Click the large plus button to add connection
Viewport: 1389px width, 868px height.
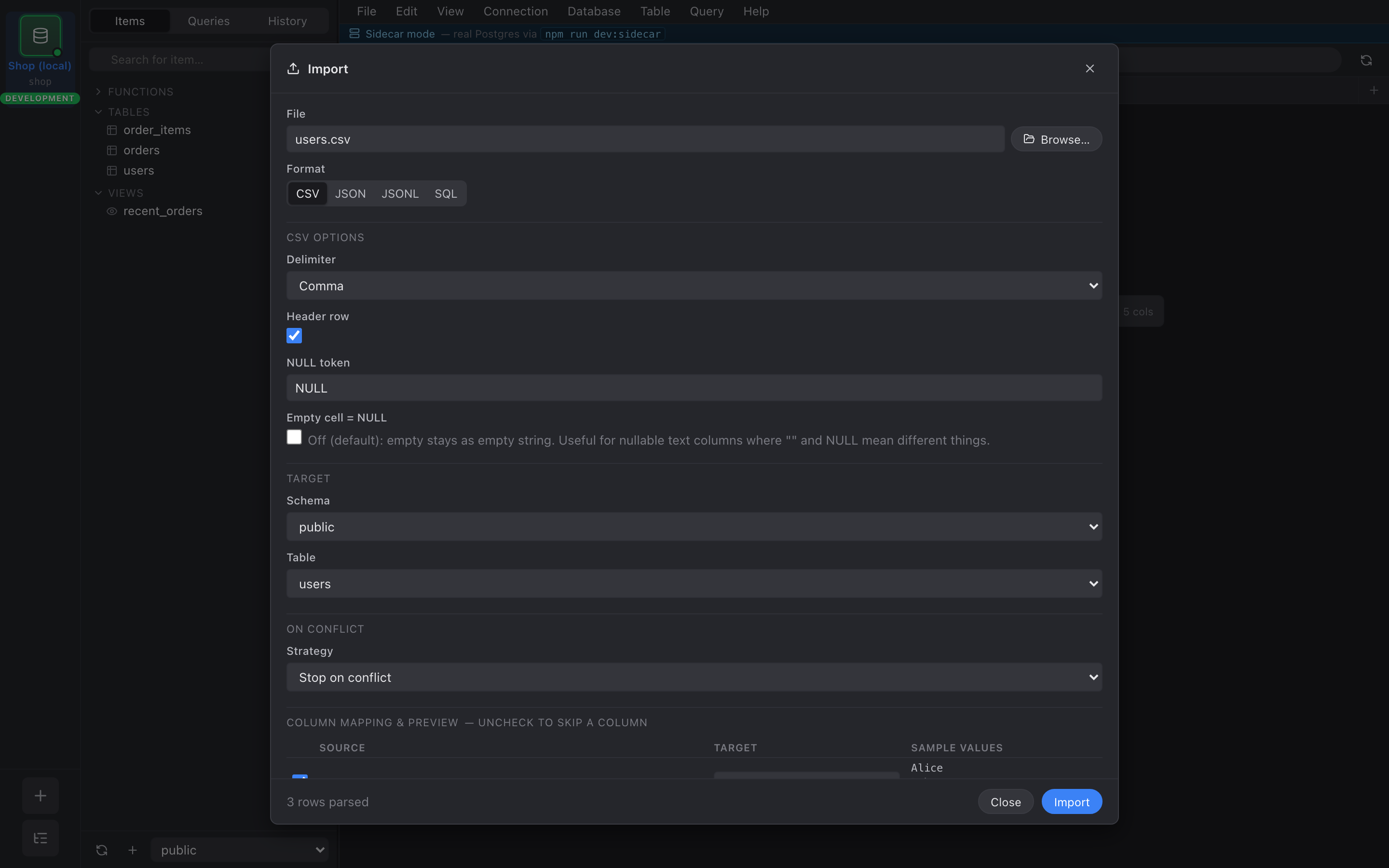[40, 796]
